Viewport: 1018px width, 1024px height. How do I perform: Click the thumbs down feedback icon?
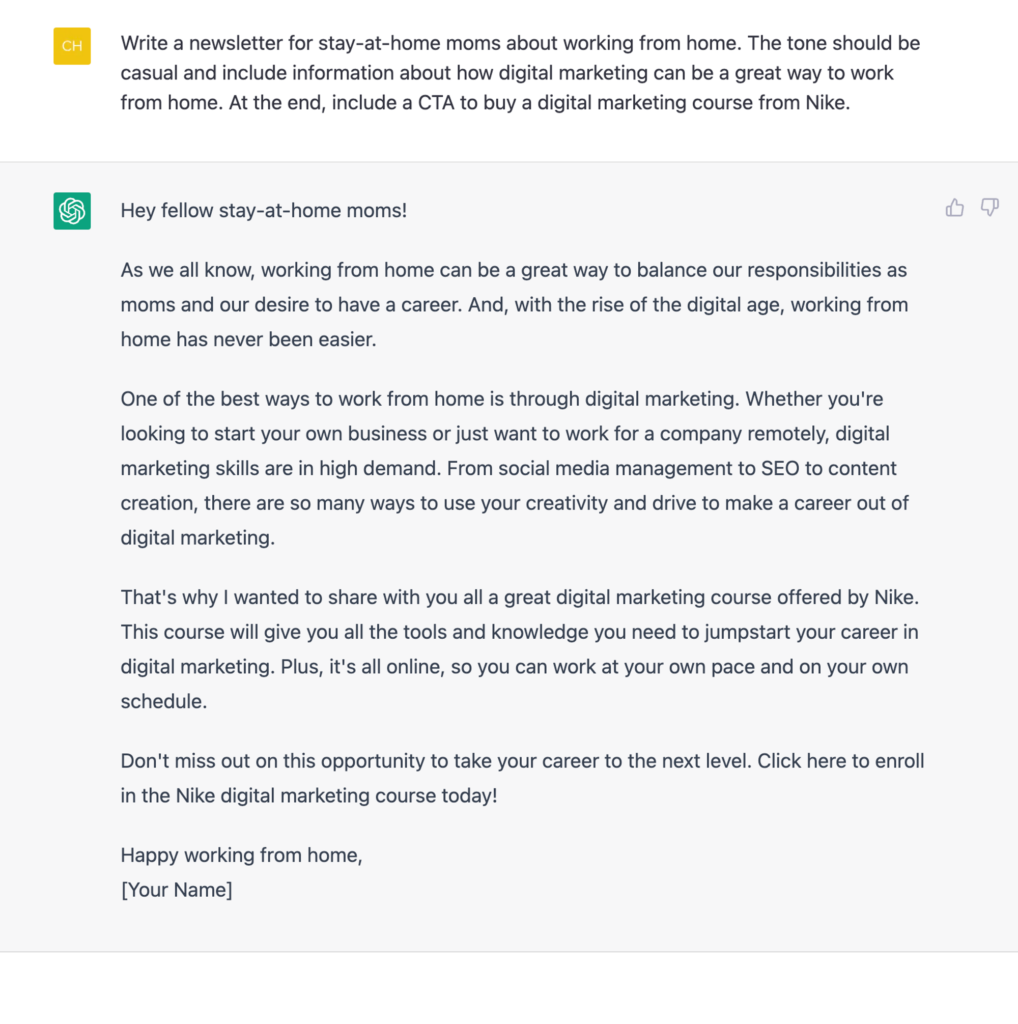[x=990, y=208]
